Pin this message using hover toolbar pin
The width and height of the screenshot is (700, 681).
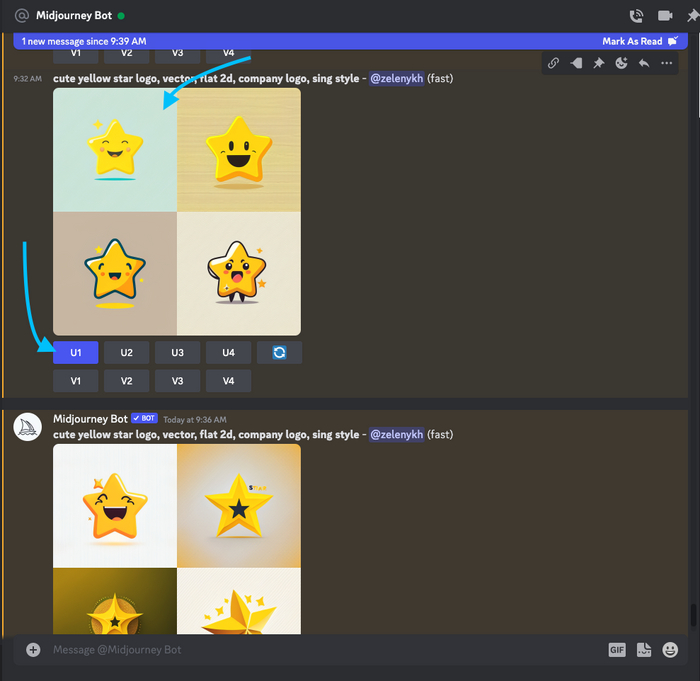pos(599,63)
